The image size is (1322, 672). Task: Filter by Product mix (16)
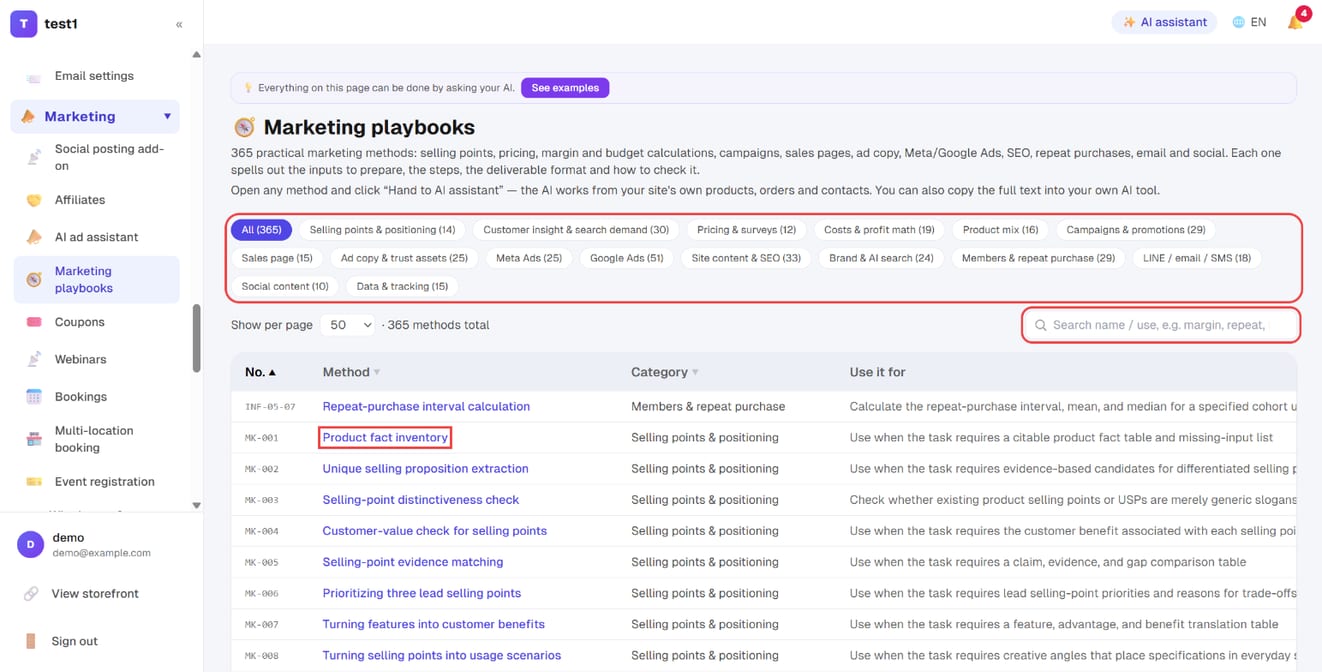pos(1000,230)
